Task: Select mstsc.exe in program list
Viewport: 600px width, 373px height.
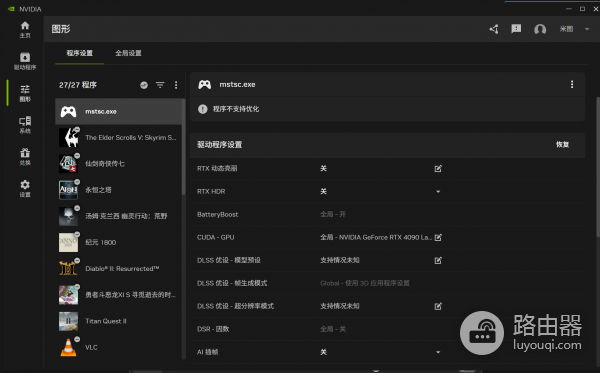Action: 119,111
